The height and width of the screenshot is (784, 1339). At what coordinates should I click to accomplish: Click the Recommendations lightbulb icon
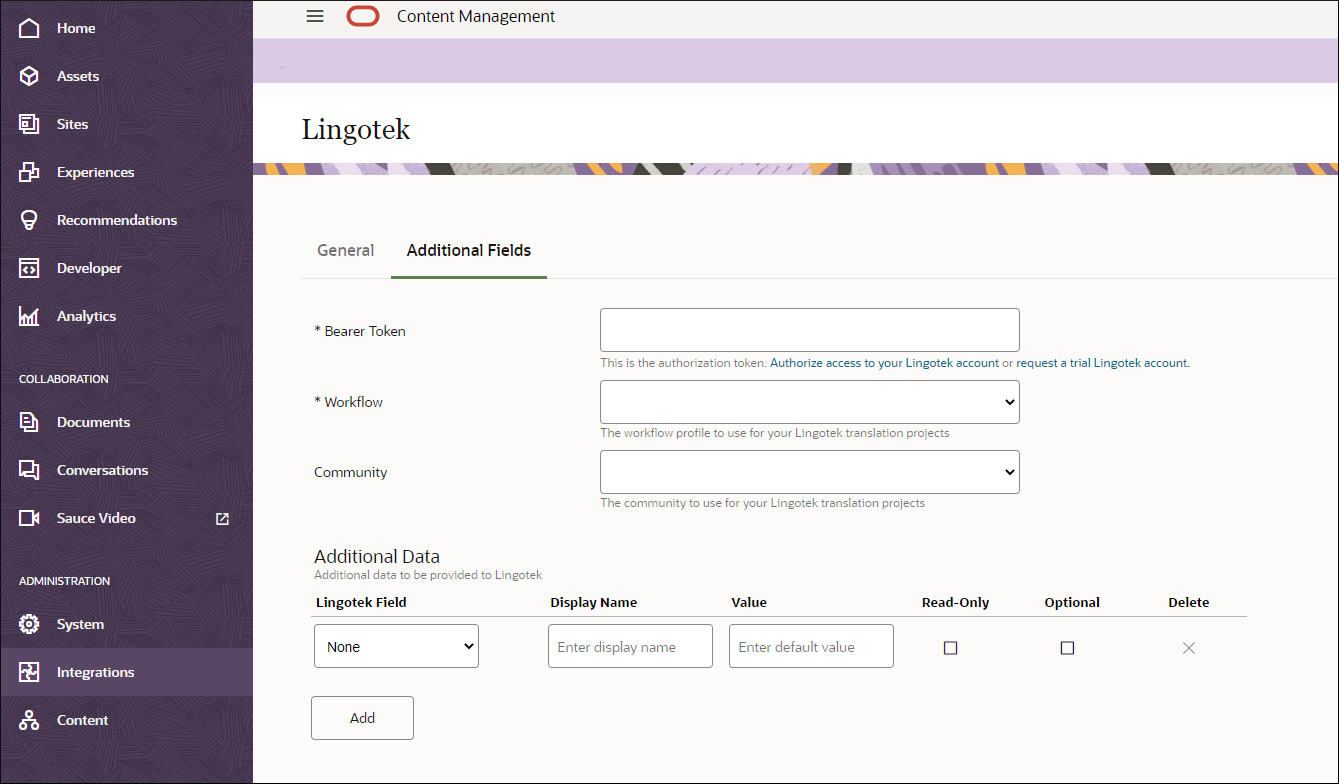pos(29,220)
